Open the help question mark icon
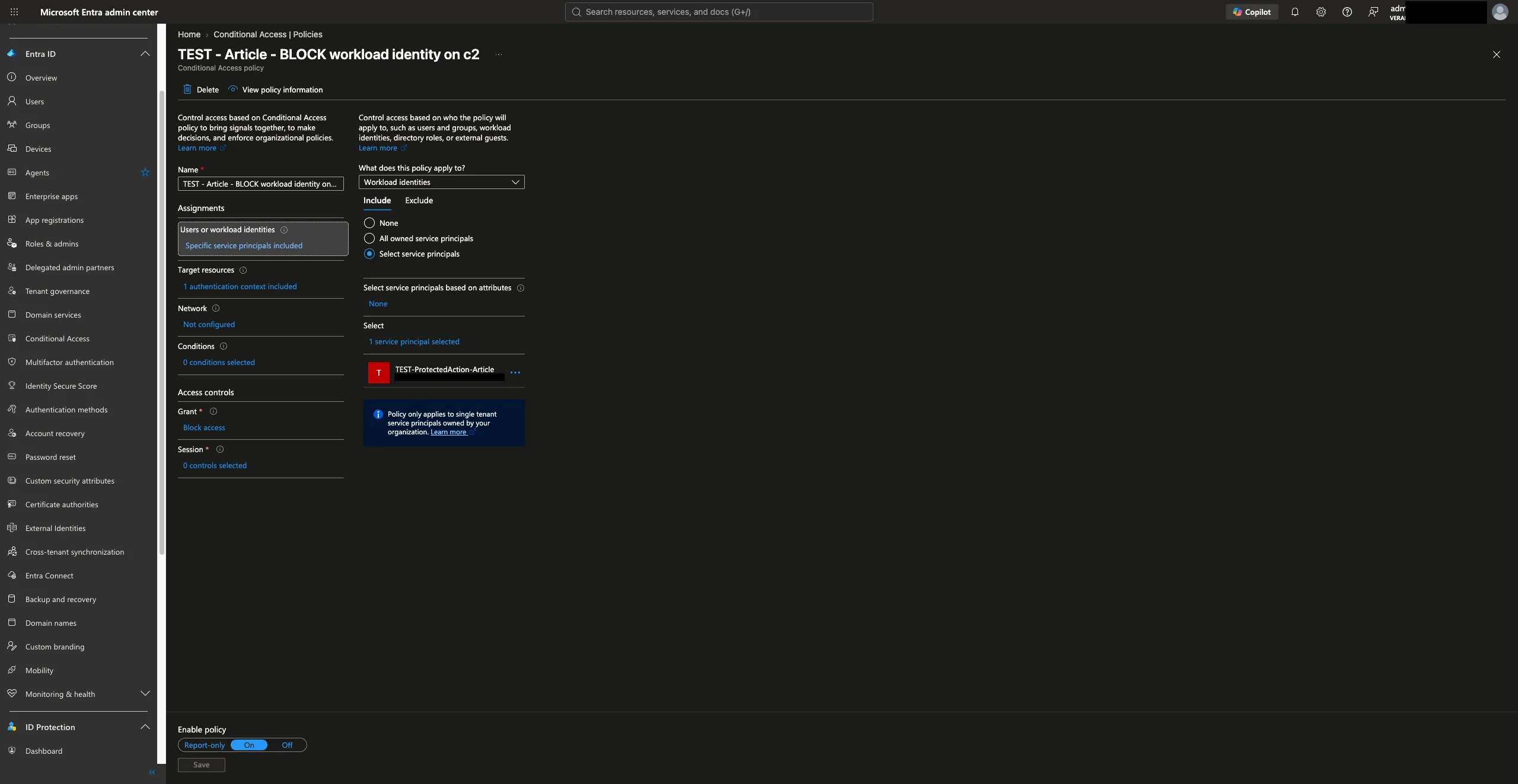Screen dimensions: 1518x784 pos(1347,12)
